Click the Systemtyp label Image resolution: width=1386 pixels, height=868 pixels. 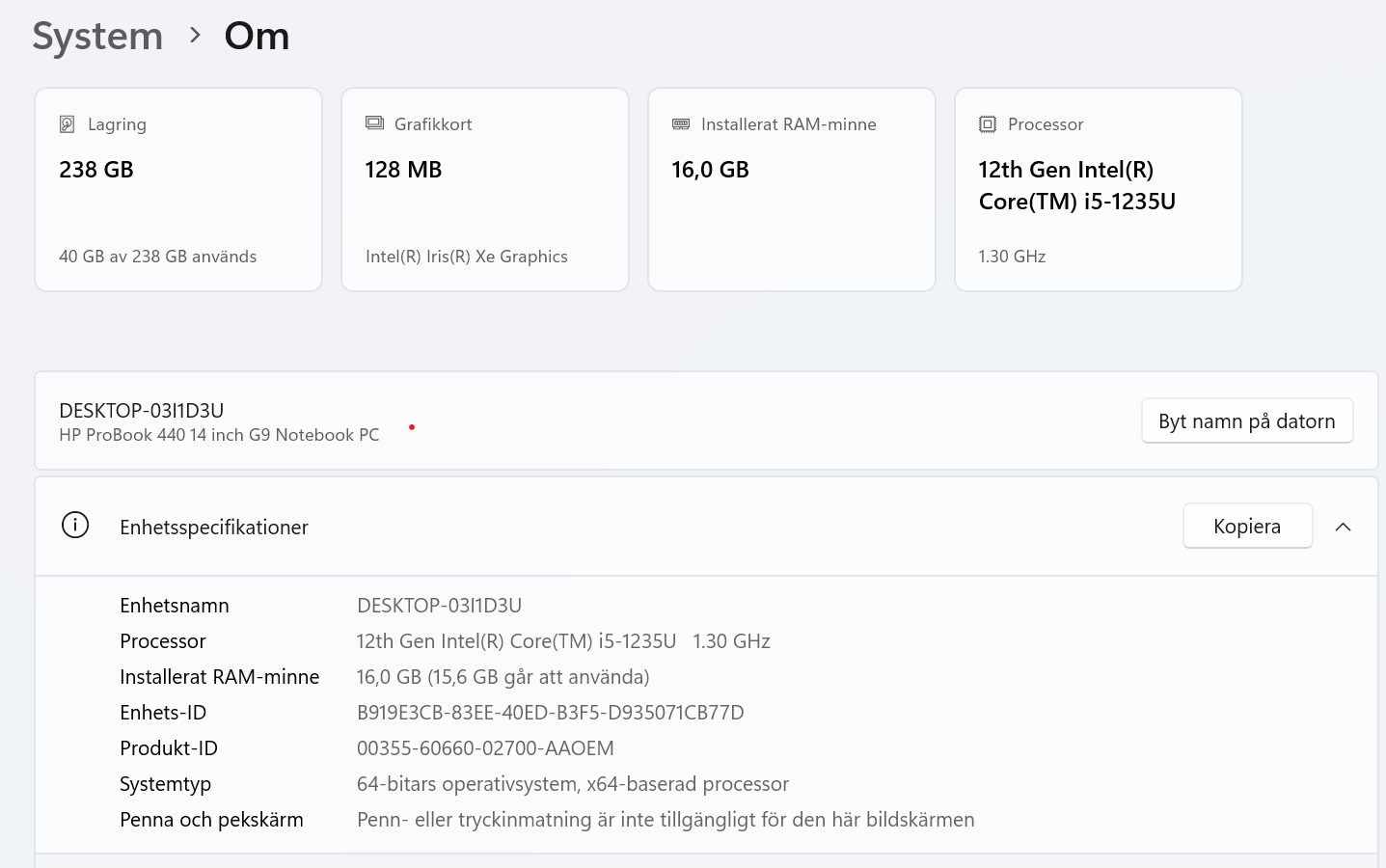click(165, 784)
